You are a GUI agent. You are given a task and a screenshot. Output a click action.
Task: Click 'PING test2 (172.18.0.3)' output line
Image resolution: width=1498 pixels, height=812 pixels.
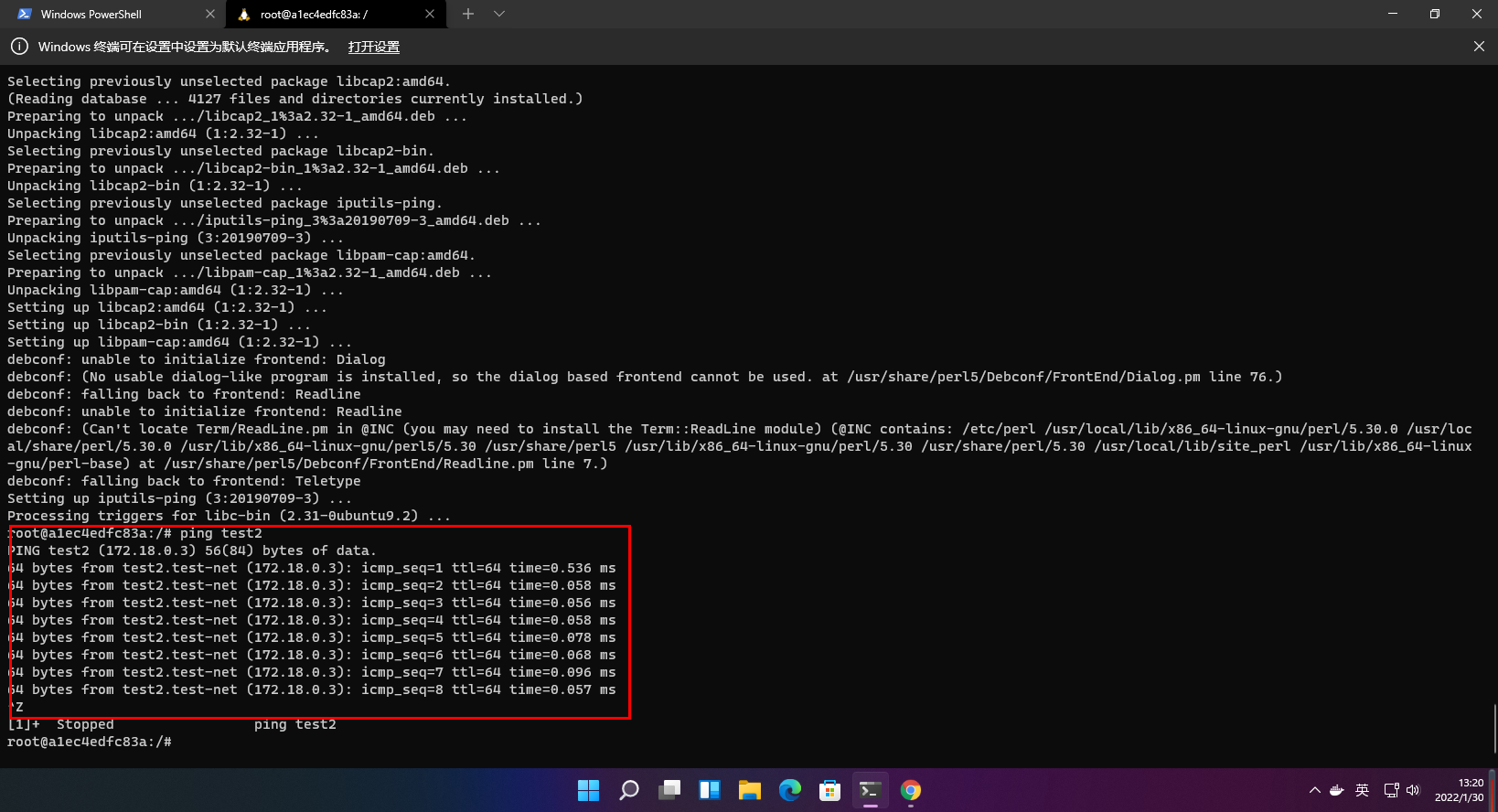click(192, 550)
